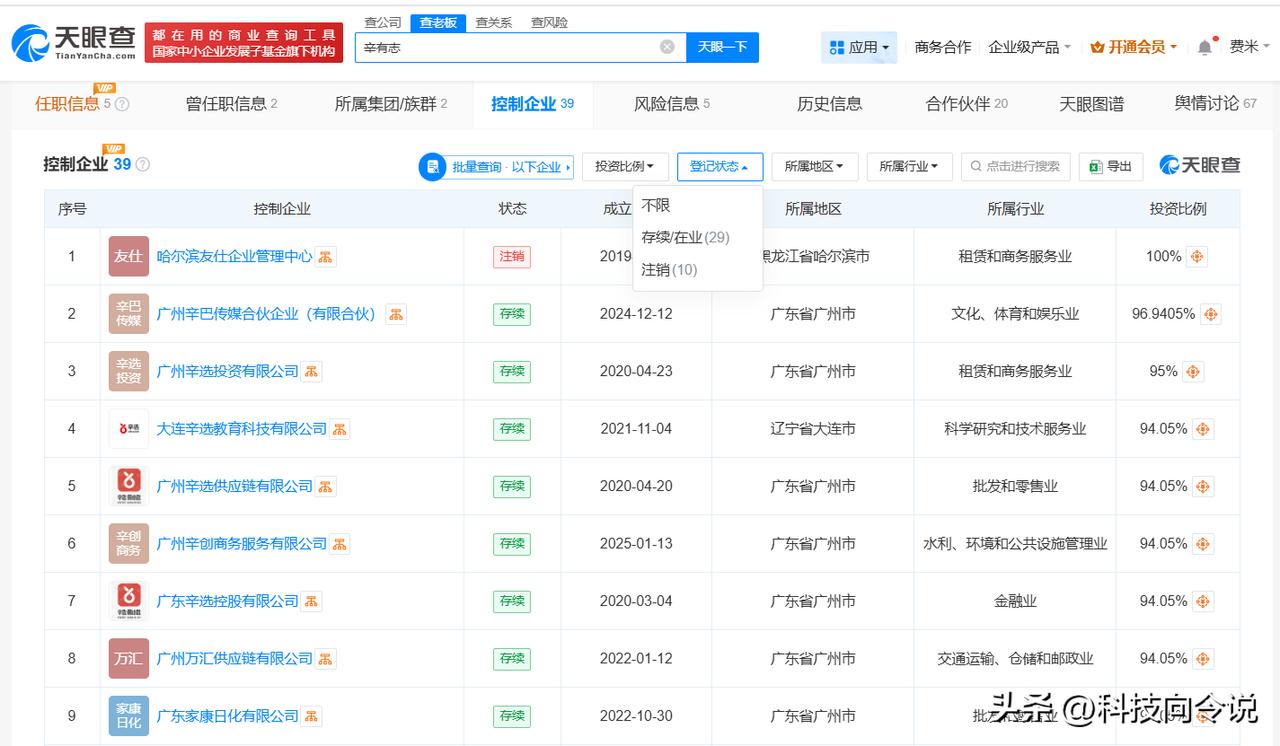Click the help icon next to 任职信息 tab
This screenshot has height=746, width=1280.
coord(122,104)
